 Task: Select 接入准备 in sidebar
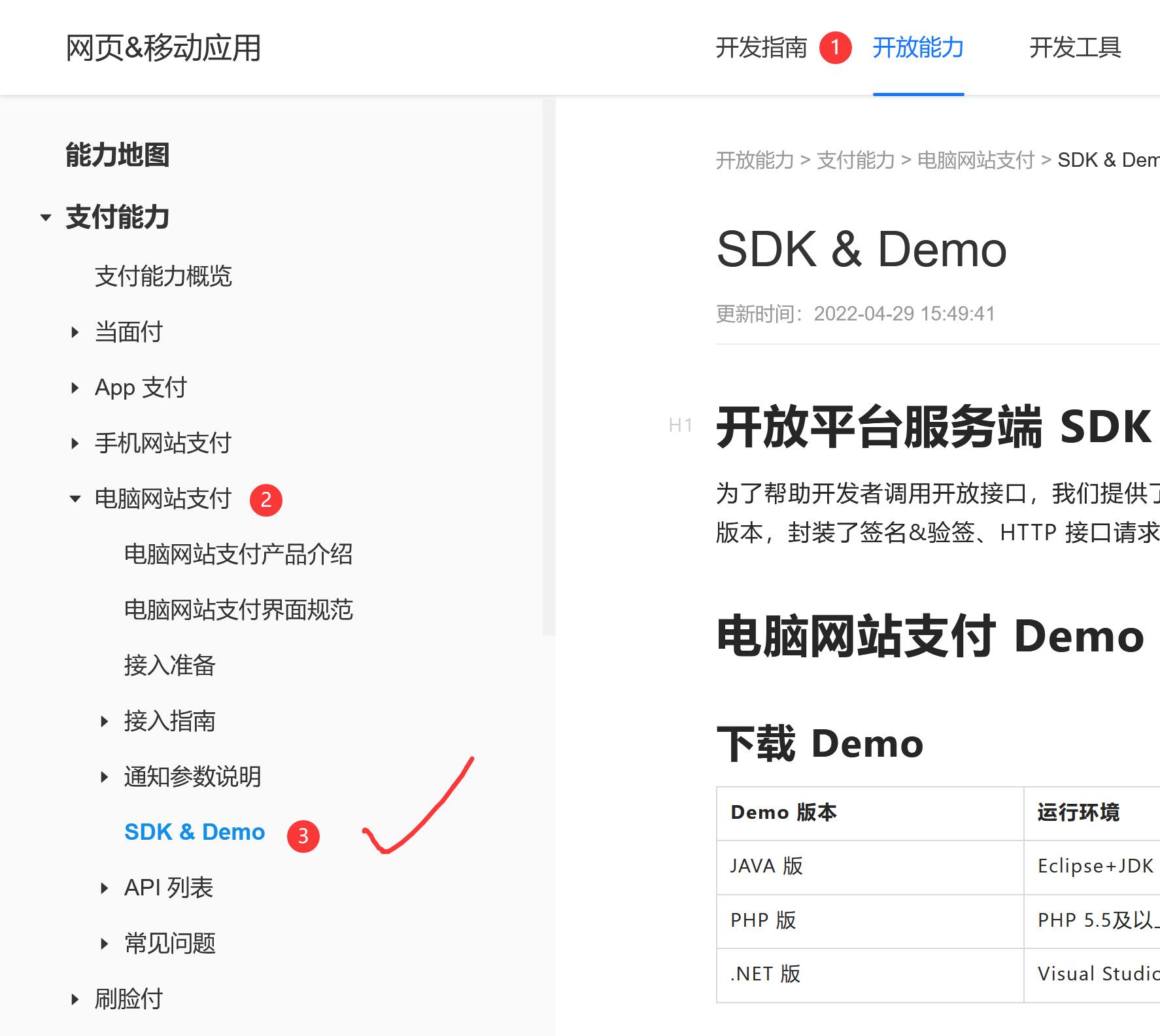(x=169, y=666)
